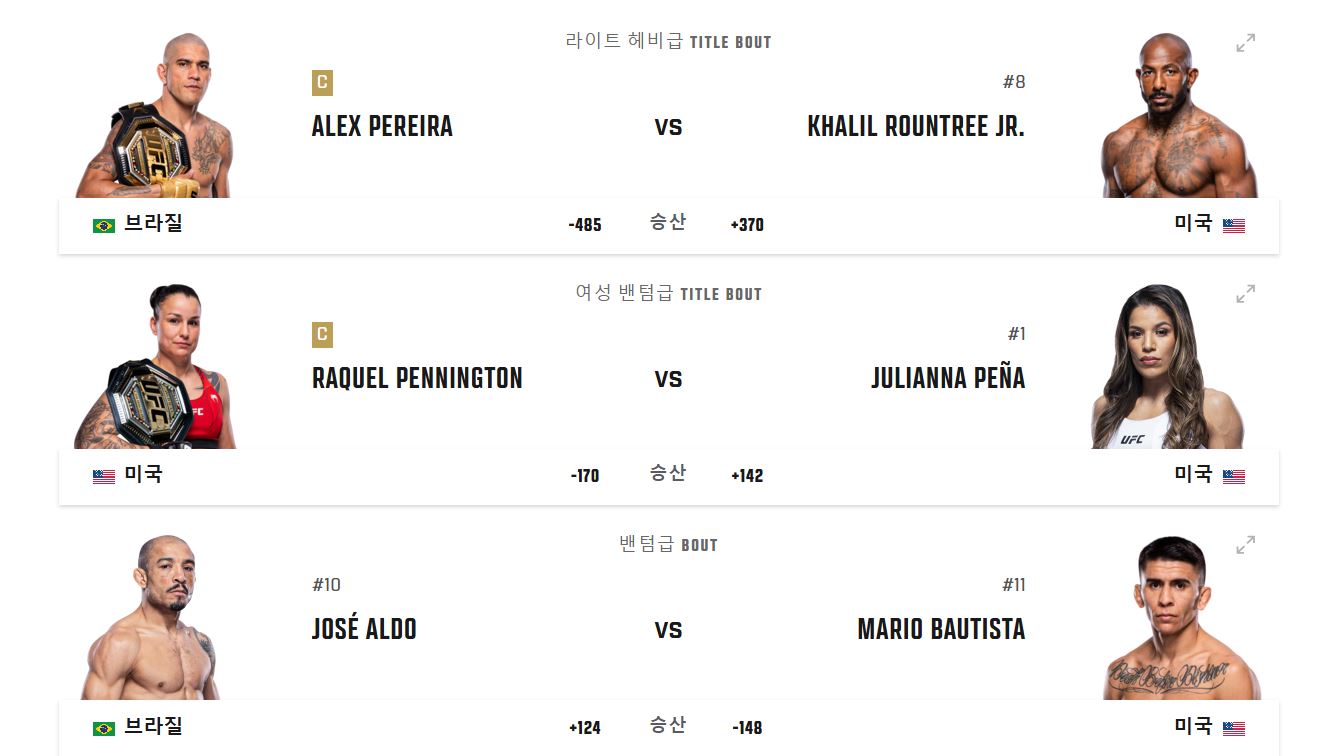
Task: Click the champion badge next to Alex Pereira
Action: tap(320, 84)
